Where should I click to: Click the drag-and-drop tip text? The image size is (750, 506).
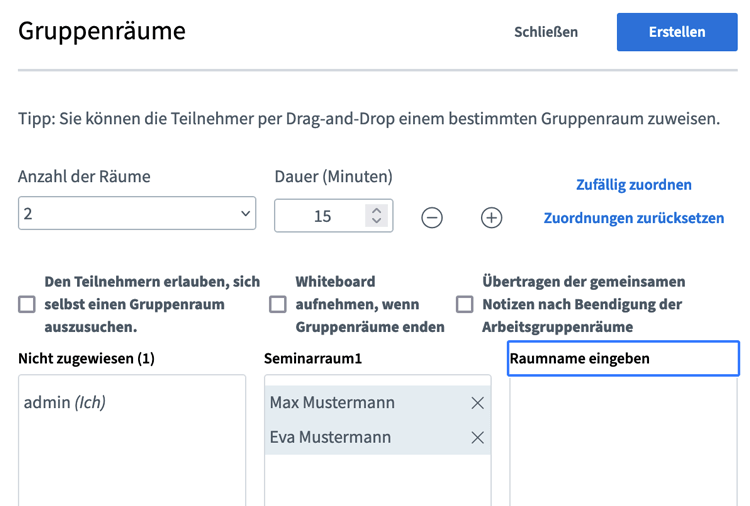pos(369,119)
